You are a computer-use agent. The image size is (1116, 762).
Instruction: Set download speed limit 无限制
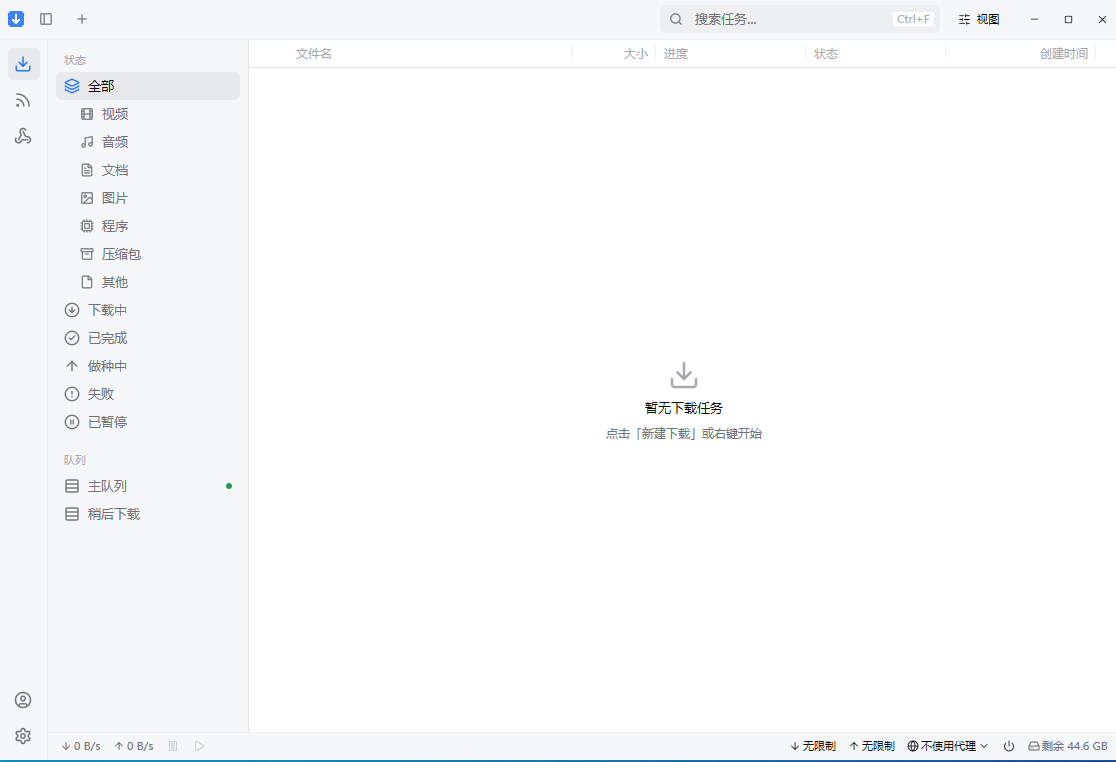814,746
